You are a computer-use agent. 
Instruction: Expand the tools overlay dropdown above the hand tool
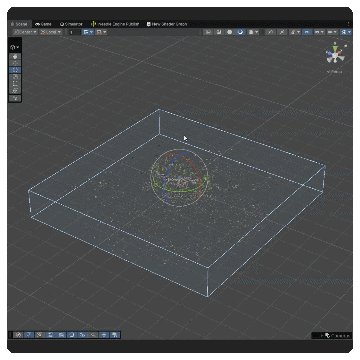[15, 47]
